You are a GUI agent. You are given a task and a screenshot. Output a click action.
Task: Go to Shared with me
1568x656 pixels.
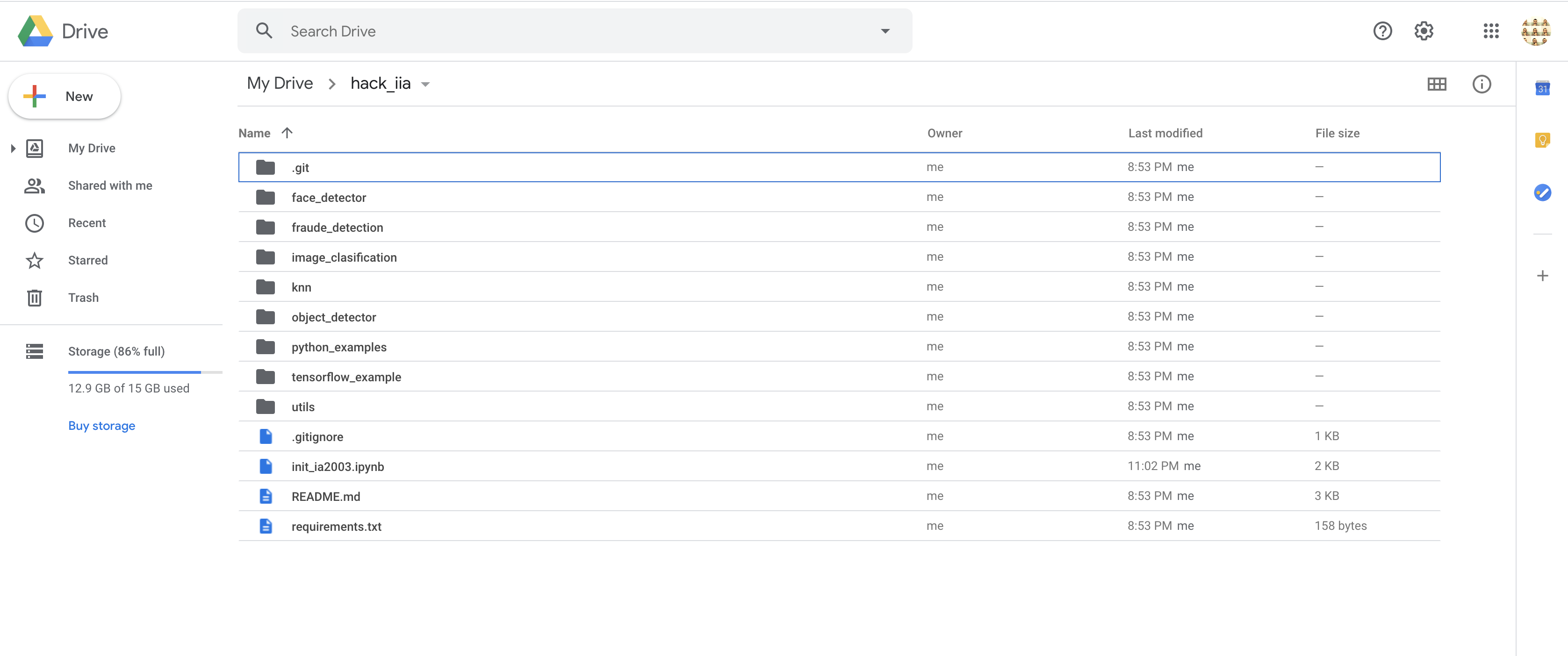(x=109, y=185)
